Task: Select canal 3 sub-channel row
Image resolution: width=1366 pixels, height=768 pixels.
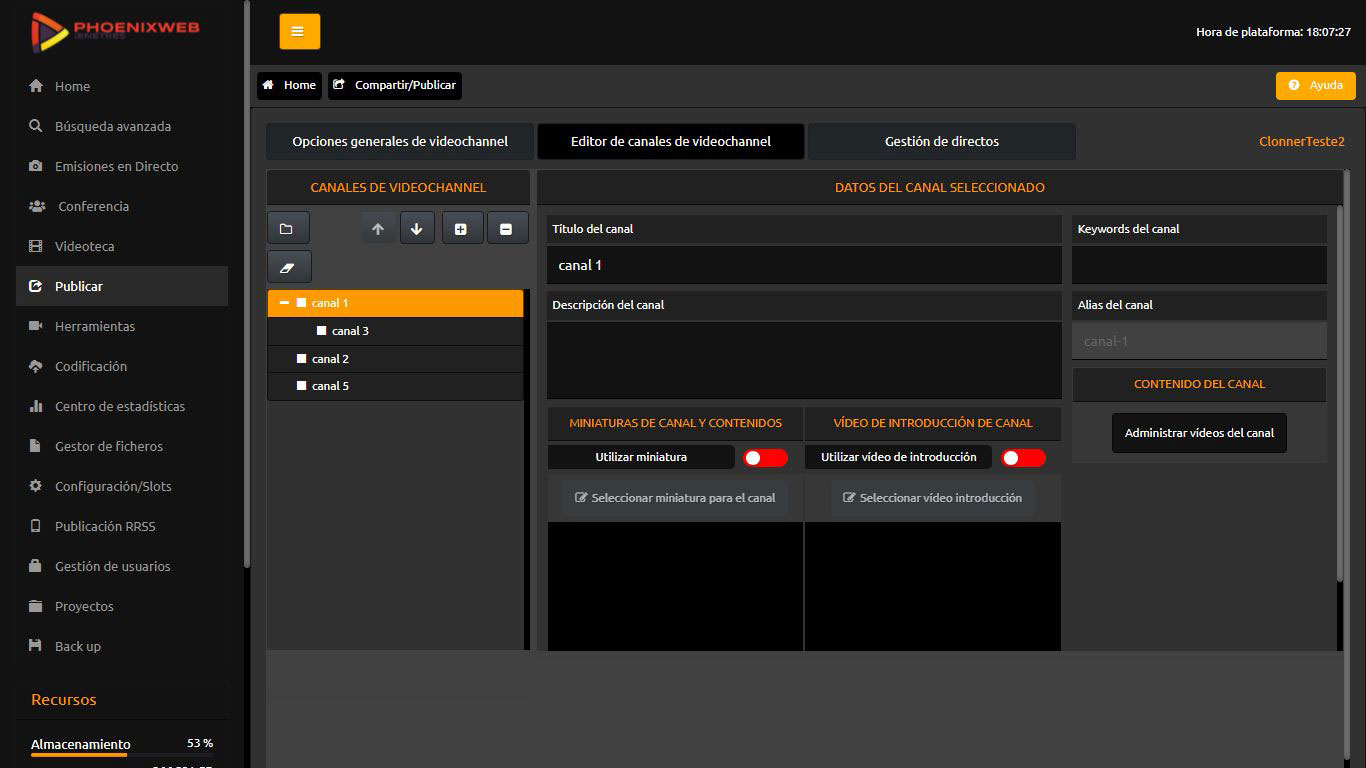Action: coord(395,330)
